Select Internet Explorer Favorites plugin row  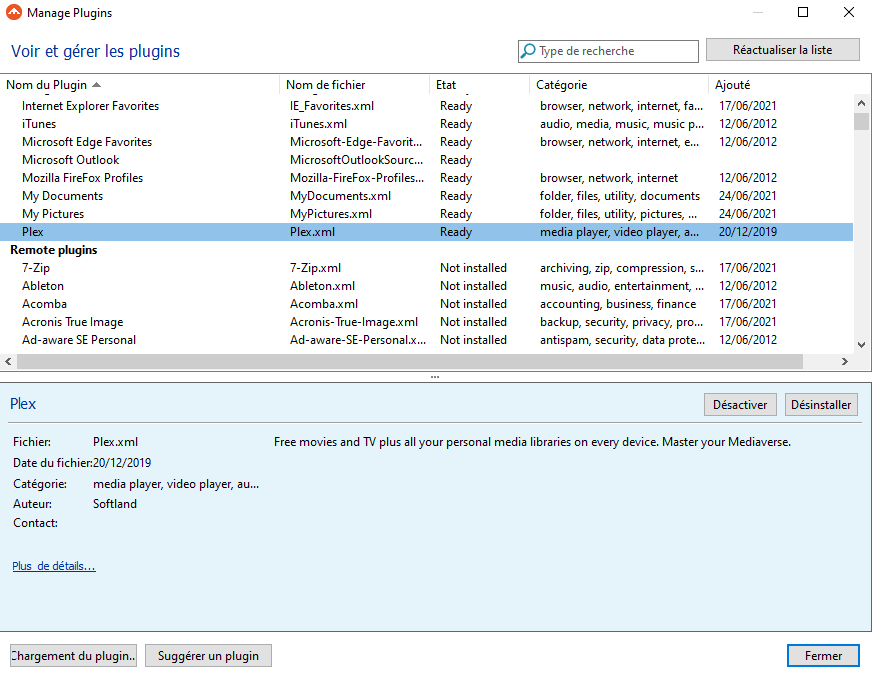click(x=427, y=106)
